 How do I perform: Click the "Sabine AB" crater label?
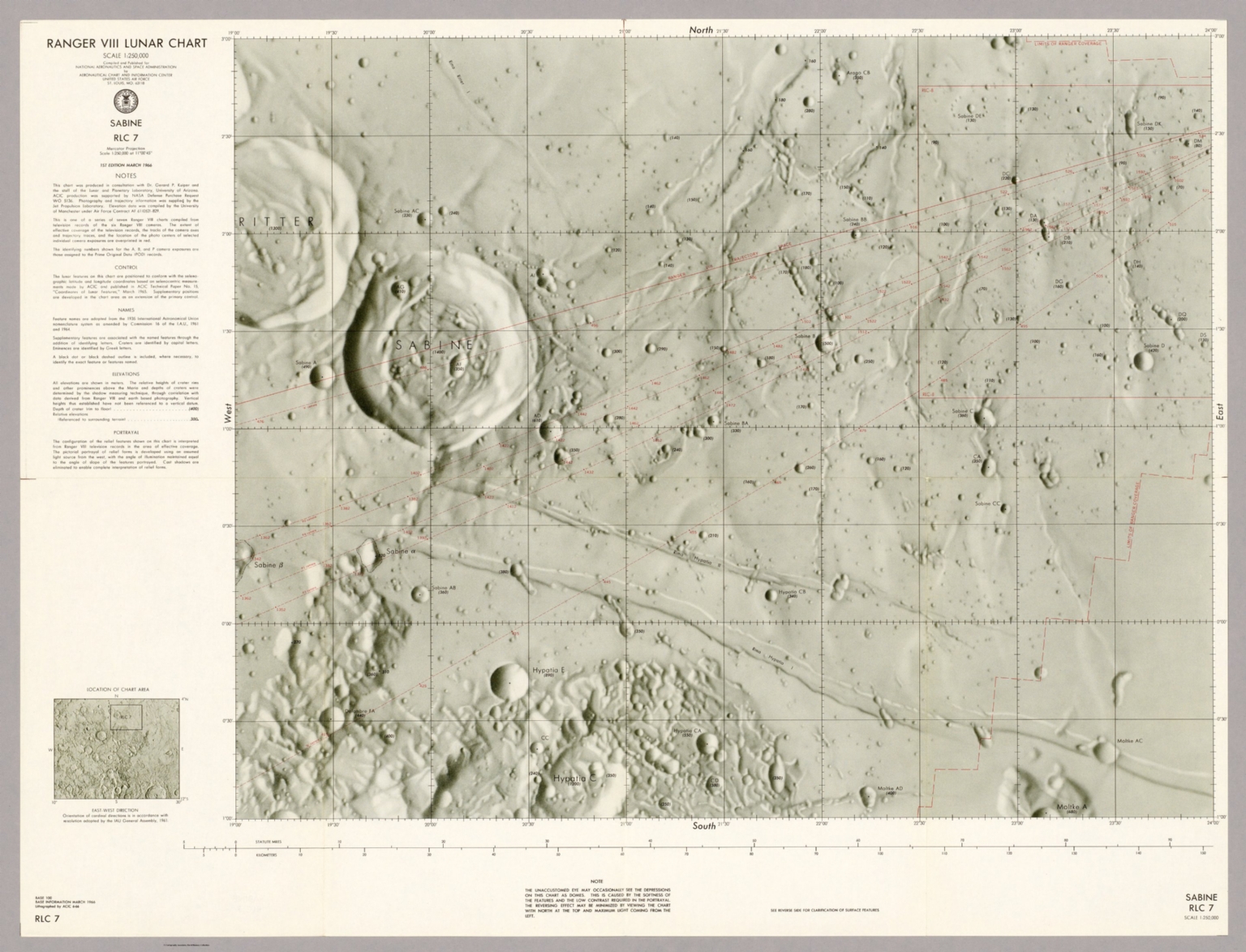click(x=445, y=588)
